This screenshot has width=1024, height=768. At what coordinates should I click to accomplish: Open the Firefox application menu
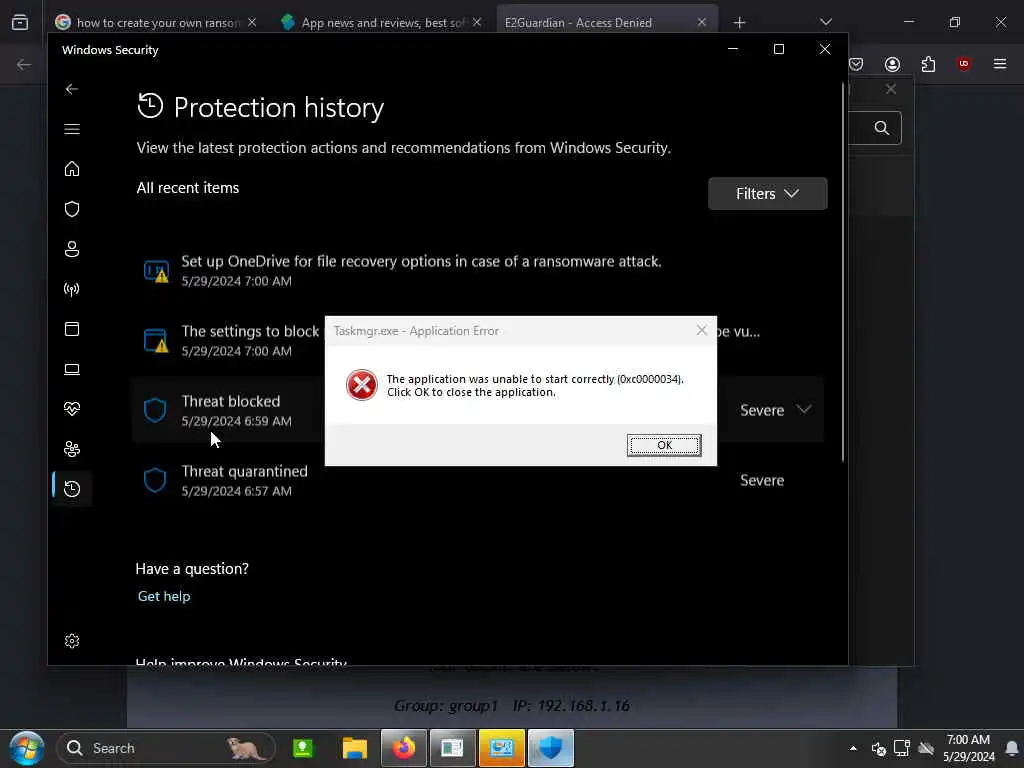pos(1000,63)
